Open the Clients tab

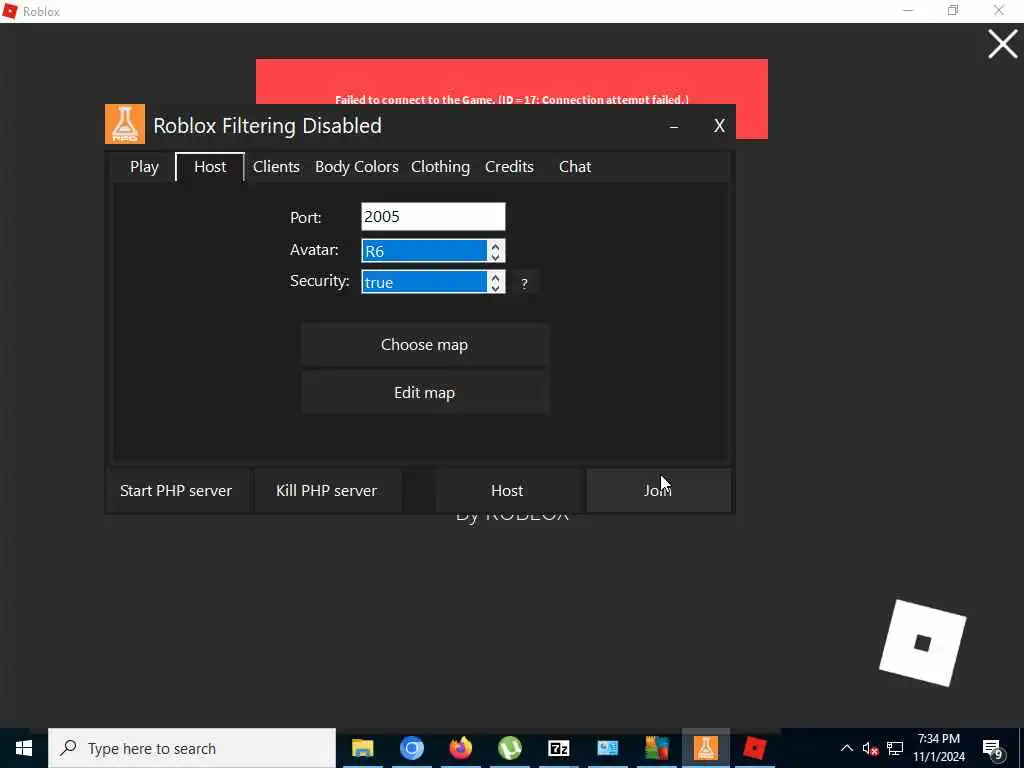click(x=276, y=167)
